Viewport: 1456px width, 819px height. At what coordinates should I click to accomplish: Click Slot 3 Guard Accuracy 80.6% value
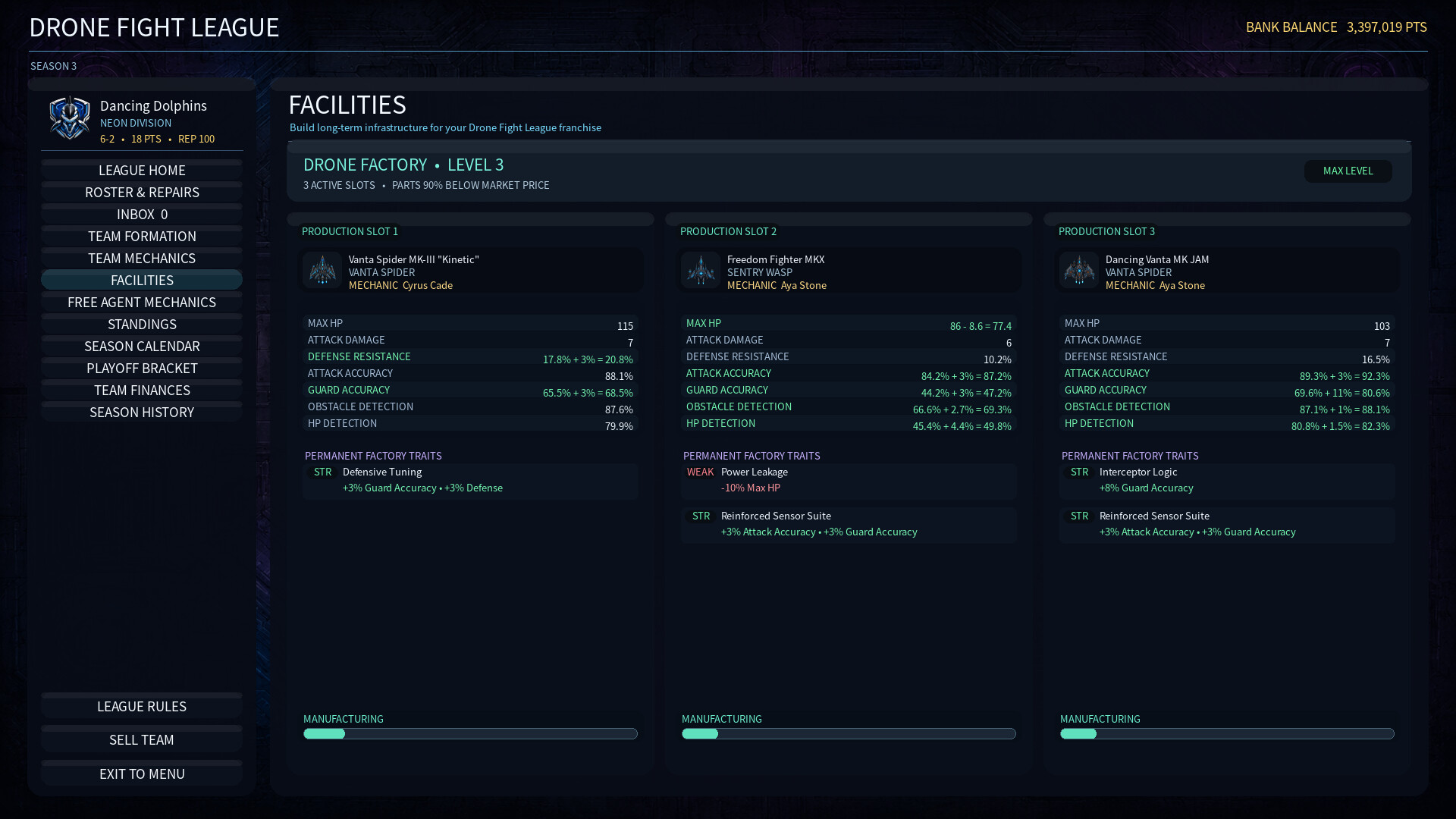(x=1342, y=393)
